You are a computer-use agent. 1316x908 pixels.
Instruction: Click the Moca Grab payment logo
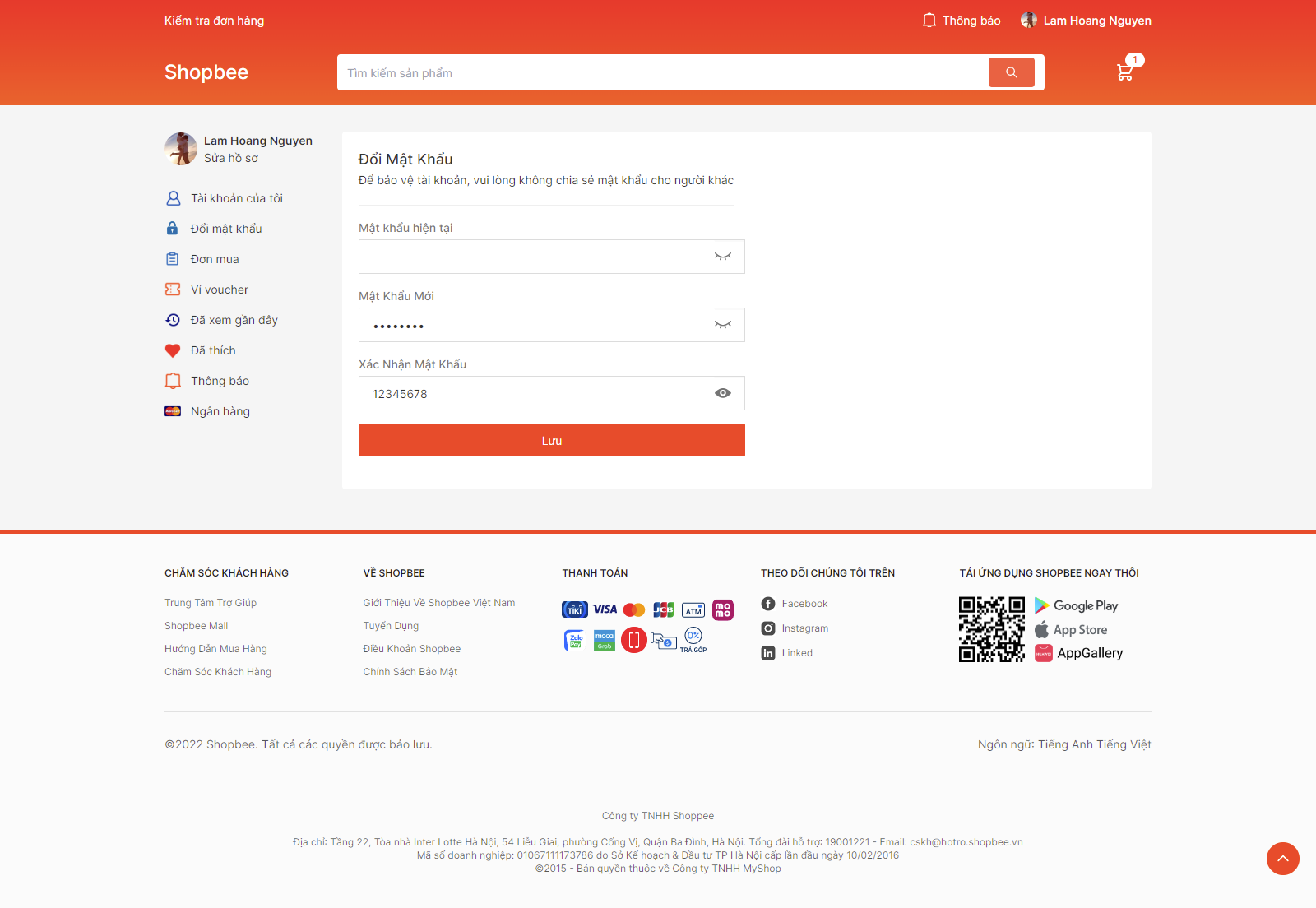pos(605,640)
